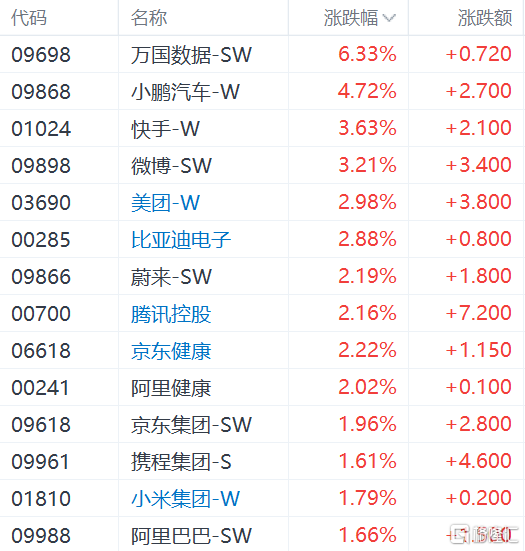Select stock code 01024
This screenshot has height=551, width=525.
click(x=41, y=129)
